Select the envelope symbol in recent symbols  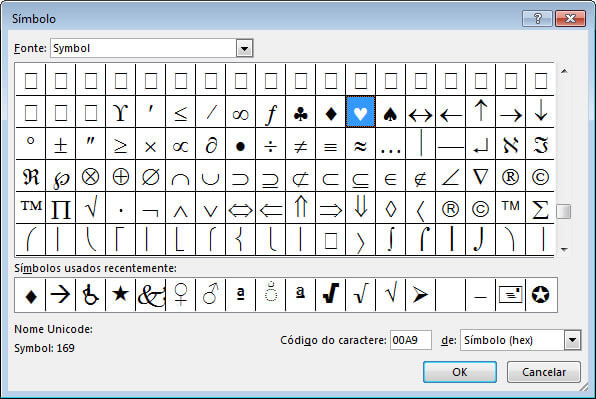point(510,294)
